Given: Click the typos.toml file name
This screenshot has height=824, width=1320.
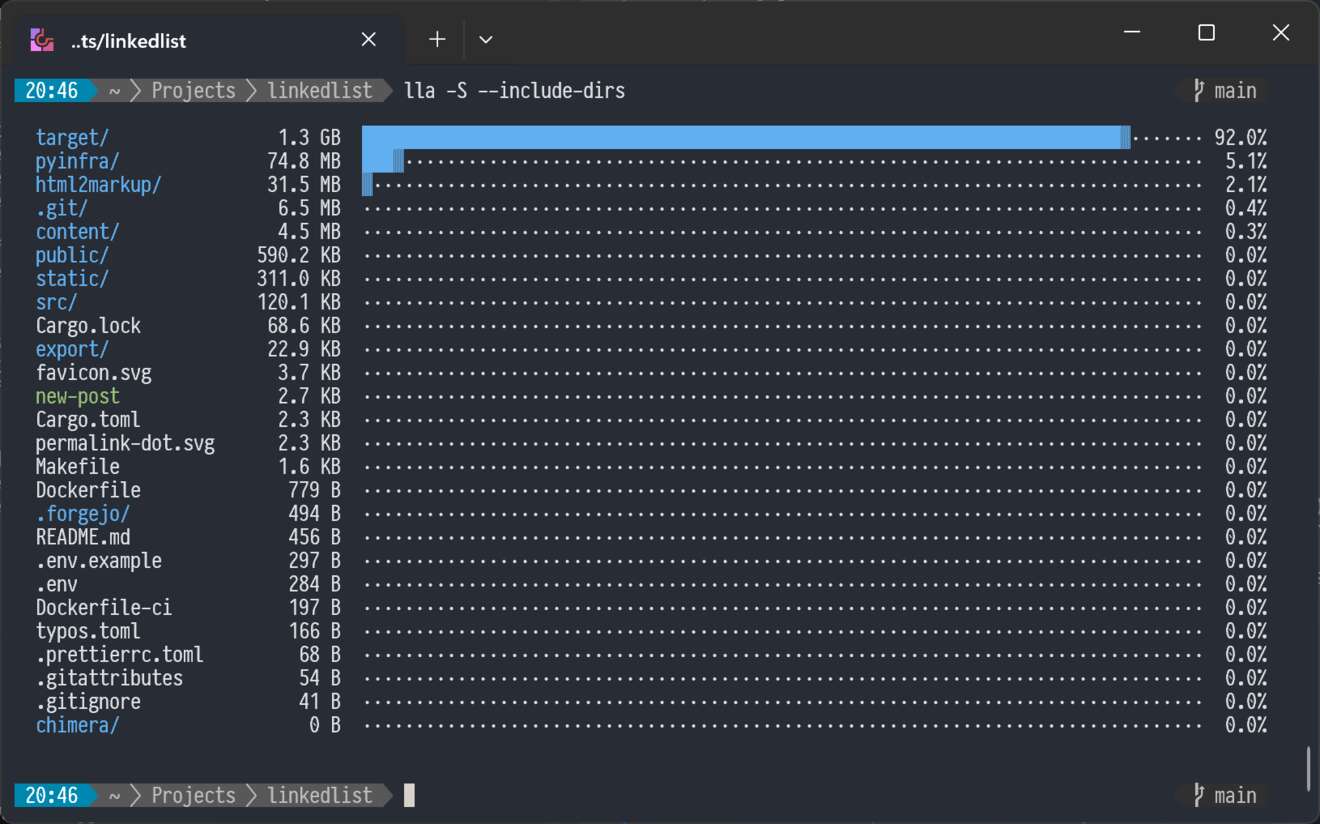Looking at the screenshot, I should 88,631.
